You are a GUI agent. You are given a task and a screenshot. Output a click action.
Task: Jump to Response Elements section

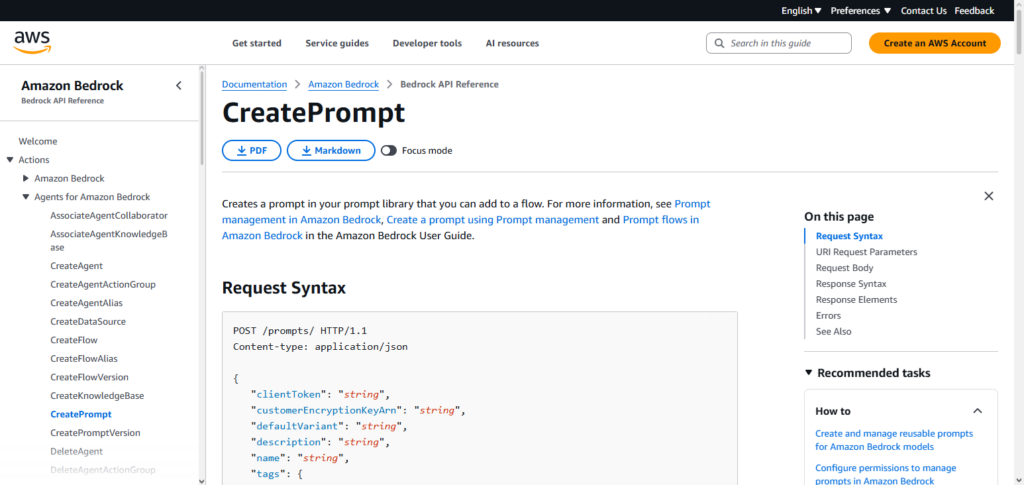pyautogui.click(x=856, y=300)
